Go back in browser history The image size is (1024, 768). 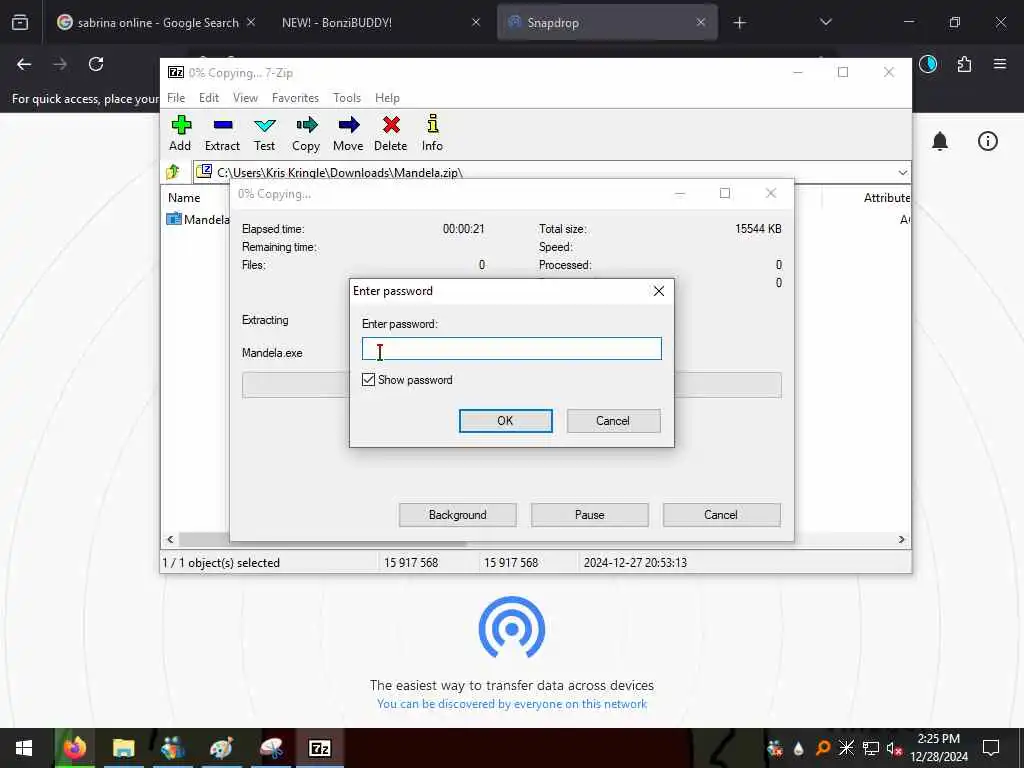(x=24, y=64)
